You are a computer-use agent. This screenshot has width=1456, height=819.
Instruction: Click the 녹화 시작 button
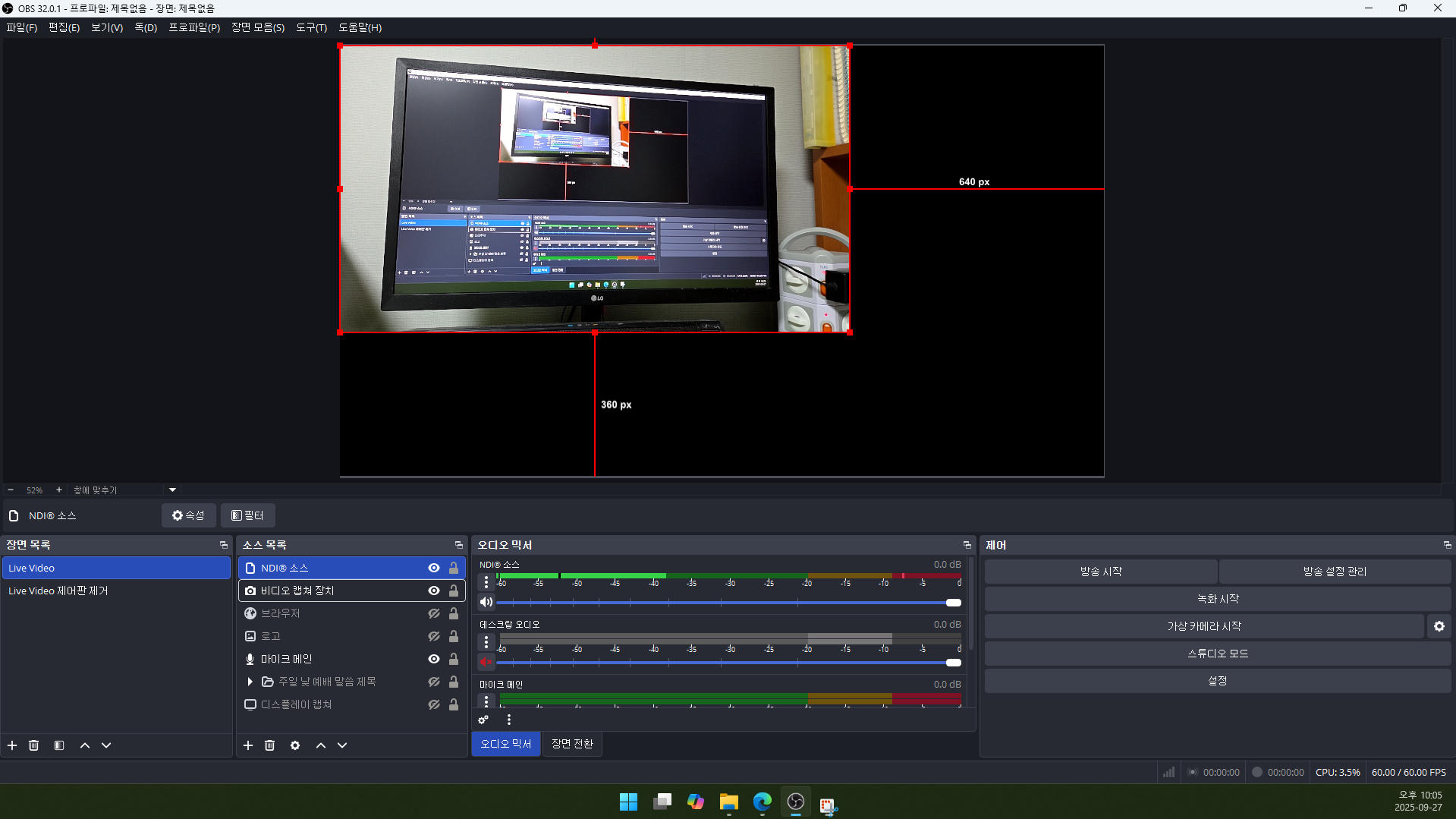1217,599
